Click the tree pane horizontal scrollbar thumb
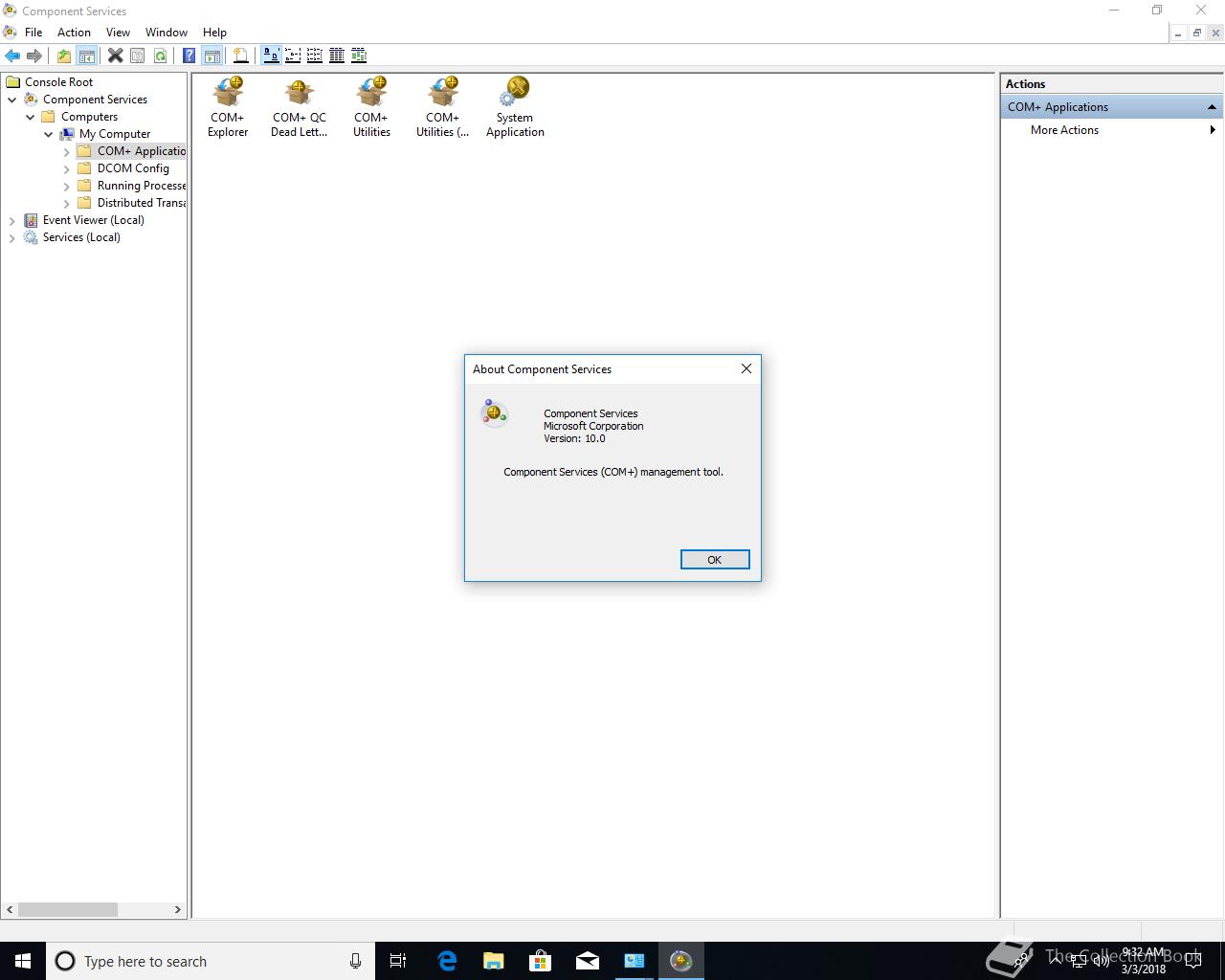Image resolution: width=1225 pixels, height=980 pixels. (68, 909)
